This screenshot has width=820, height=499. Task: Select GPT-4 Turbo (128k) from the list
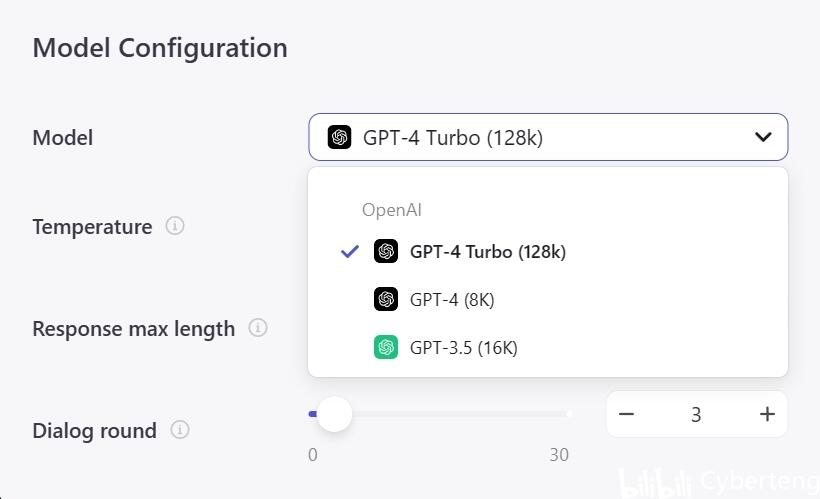pyautogui.click(x=487, y=252)
